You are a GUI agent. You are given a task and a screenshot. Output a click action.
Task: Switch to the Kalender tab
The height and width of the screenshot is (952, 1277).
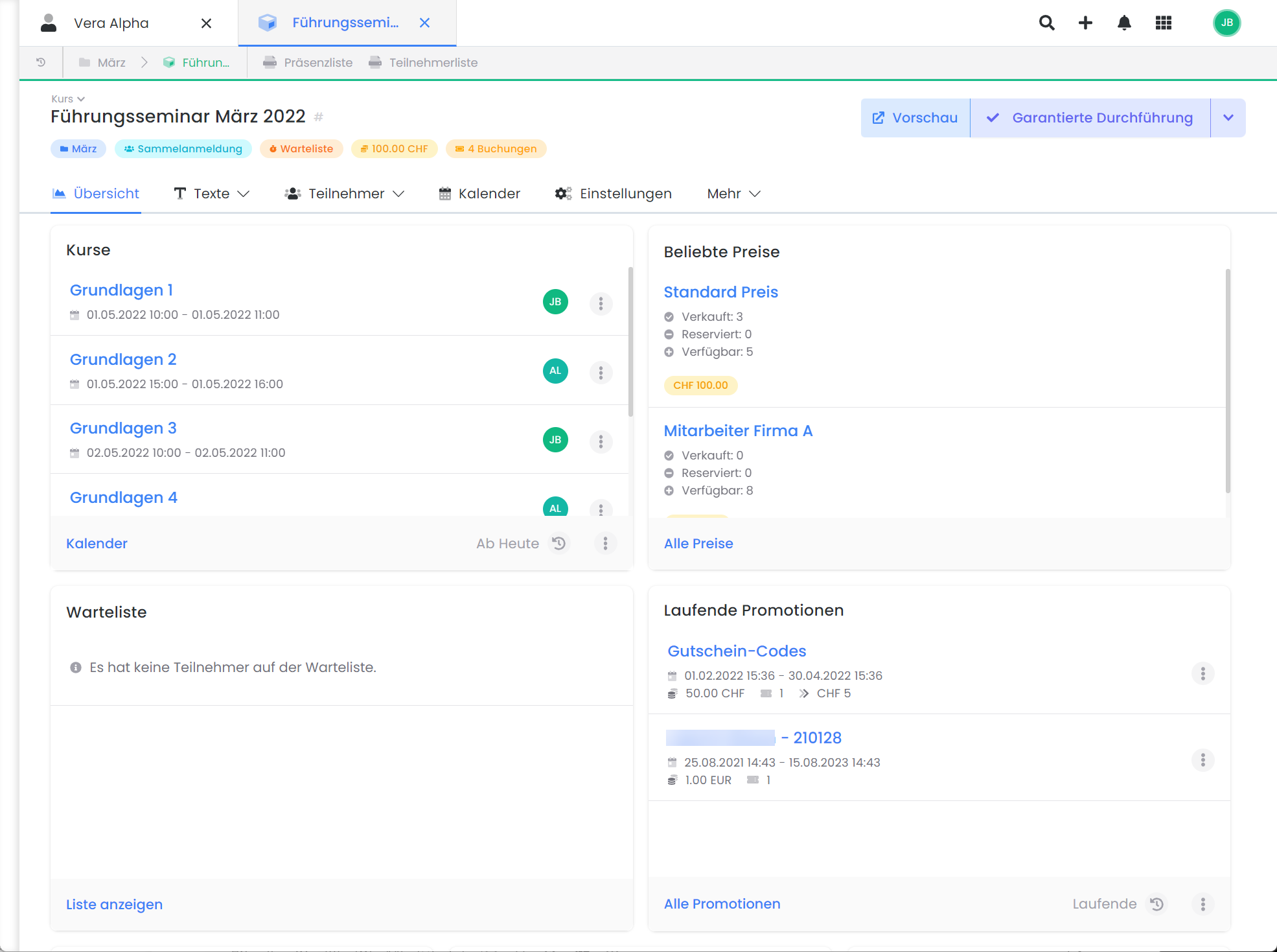(x=479, y=194)
